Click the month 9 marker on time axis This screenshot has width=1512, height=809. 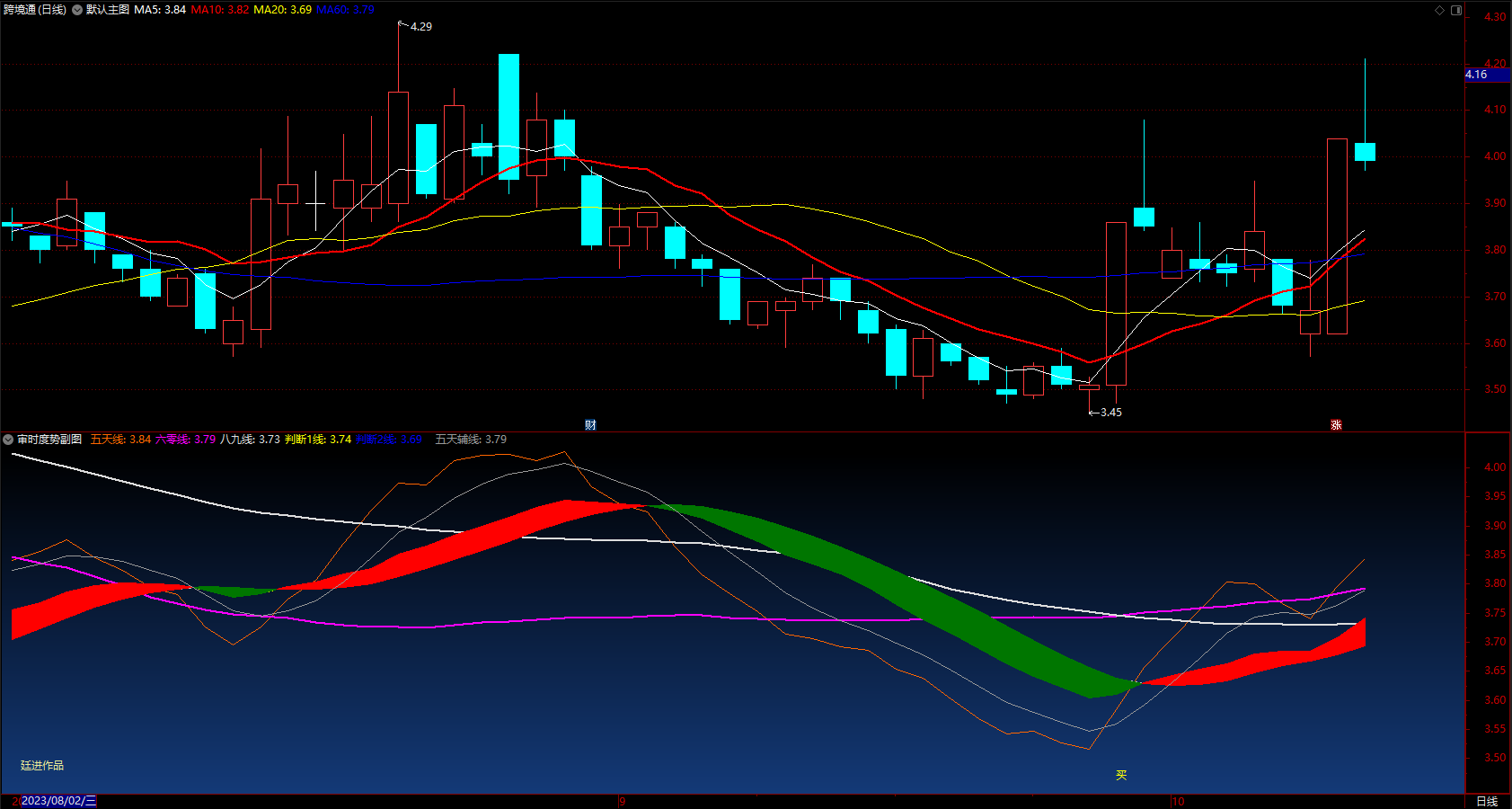623,801
